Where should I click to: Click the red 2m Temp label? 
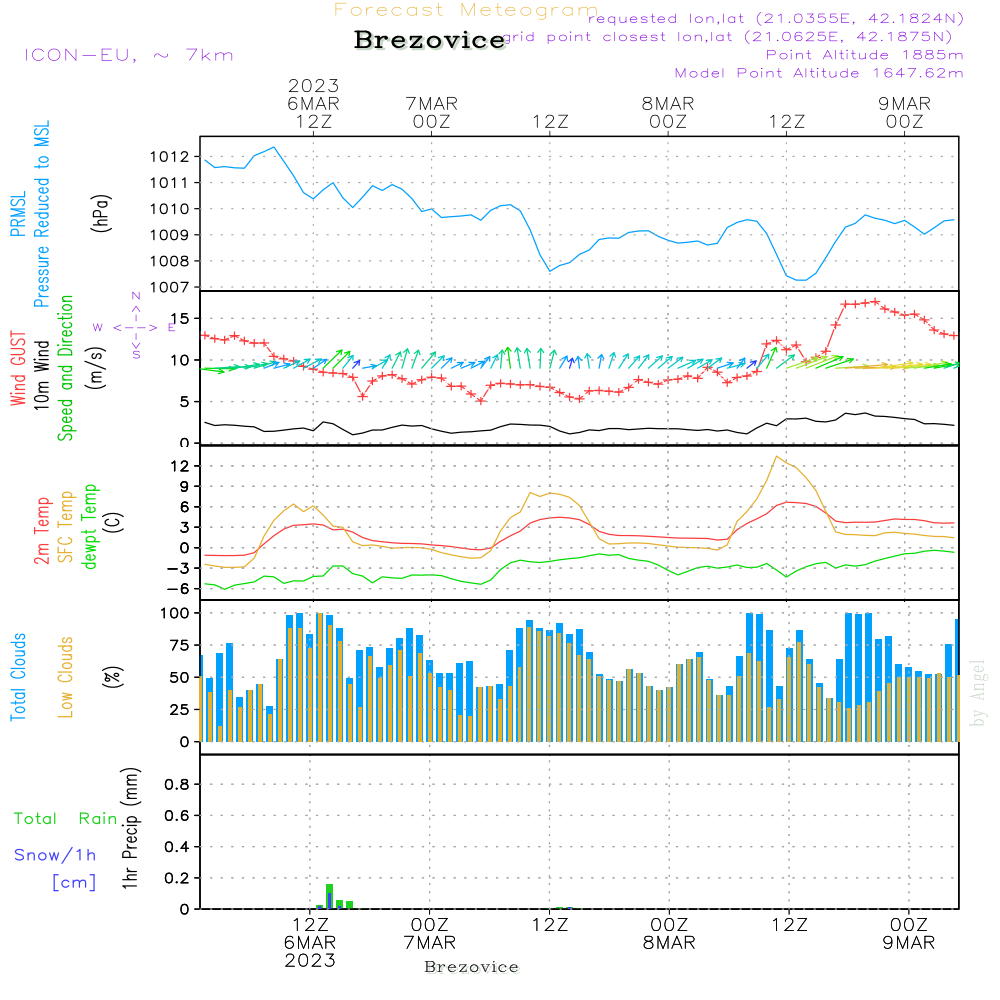(42, 528)
